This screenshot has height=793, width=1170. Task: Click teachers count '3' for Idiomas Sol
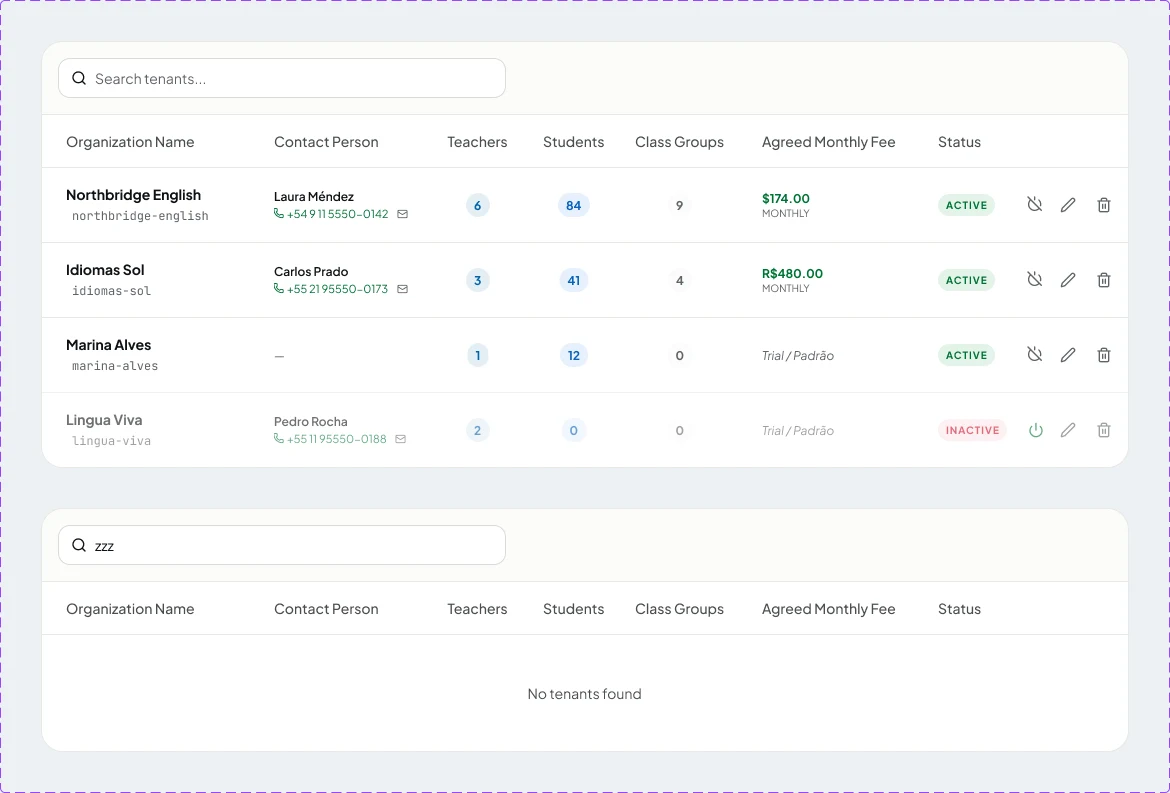pos(478,280)
